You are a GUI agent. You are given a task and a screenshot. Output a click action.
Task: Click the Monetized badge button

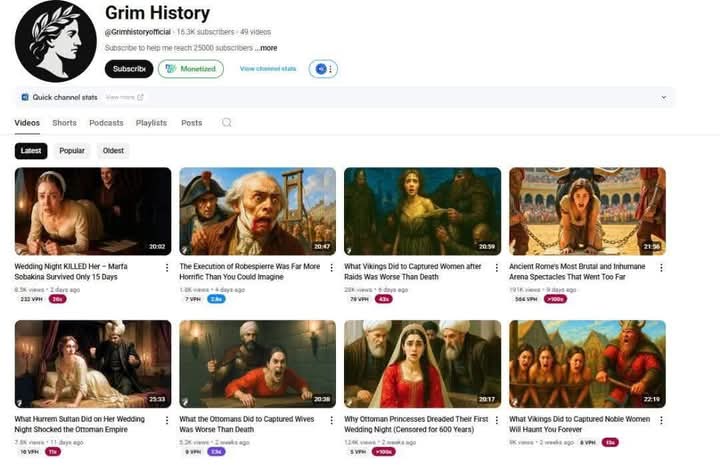(191, 69)
